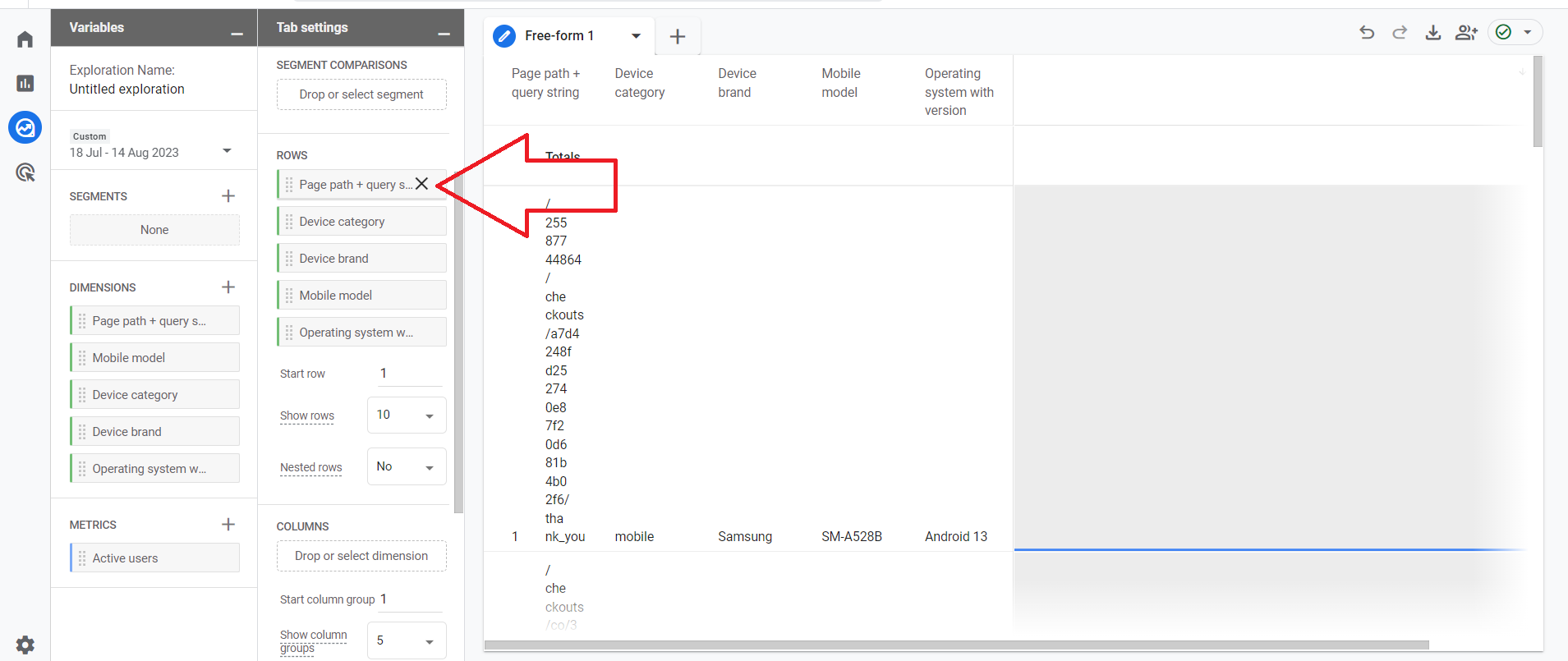
Task: Click the Mobile model column header
Action: [841, 83]
